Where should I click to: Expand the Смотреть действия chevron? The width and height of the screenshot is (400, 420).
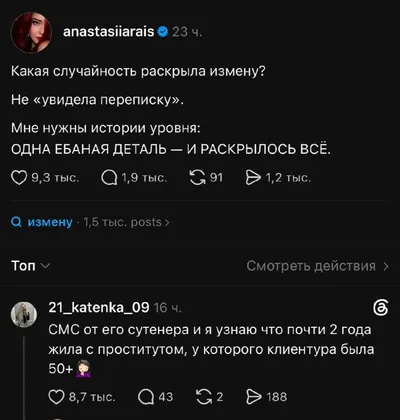tap(386, 266)
